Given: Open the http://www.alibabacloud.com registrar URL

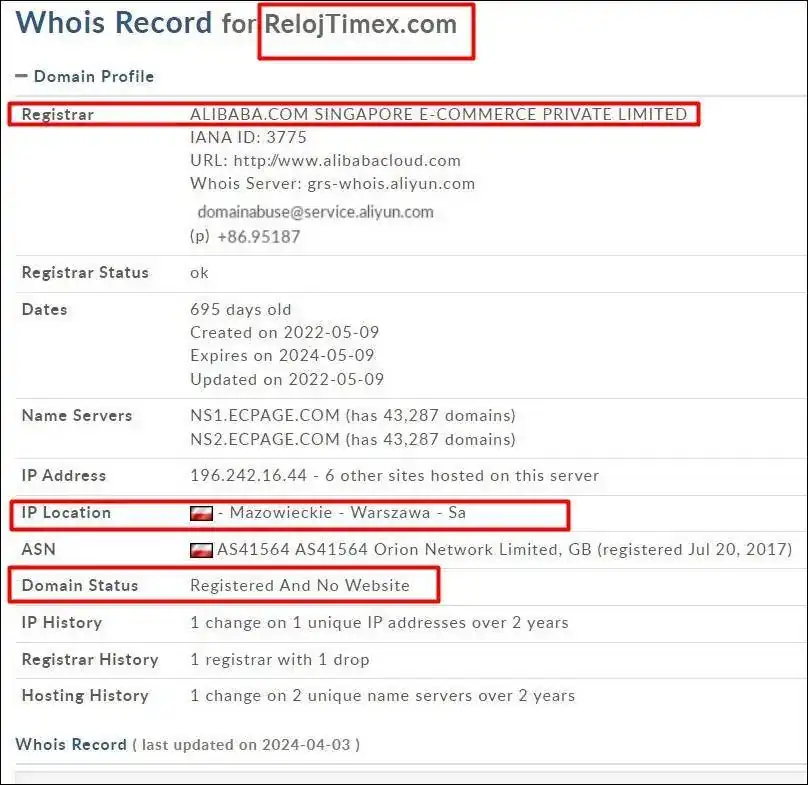Looking at the screenshot, I should coord(347,160).
